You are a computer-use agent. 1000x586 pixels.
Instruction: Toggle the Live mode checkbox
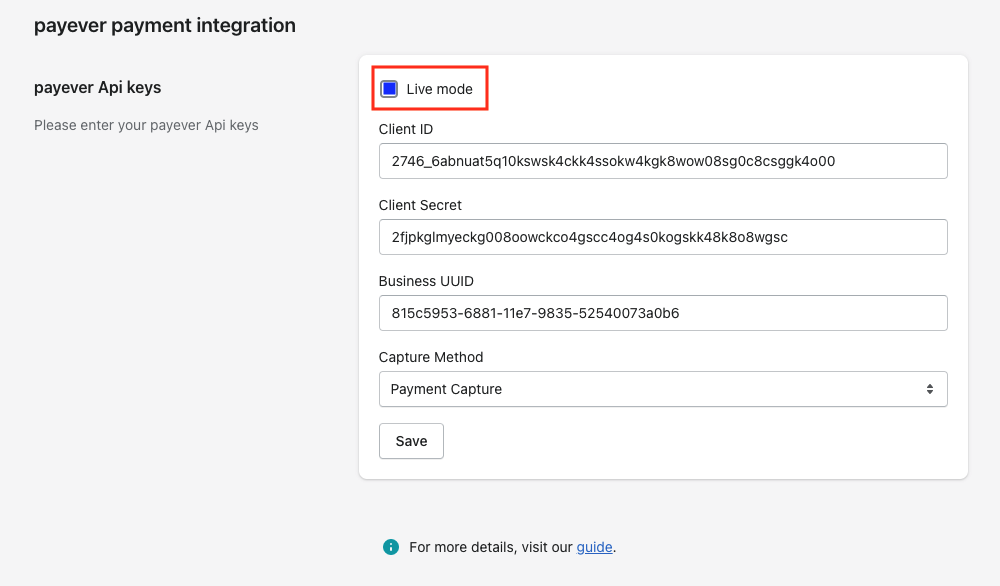[x=389, y=89]
